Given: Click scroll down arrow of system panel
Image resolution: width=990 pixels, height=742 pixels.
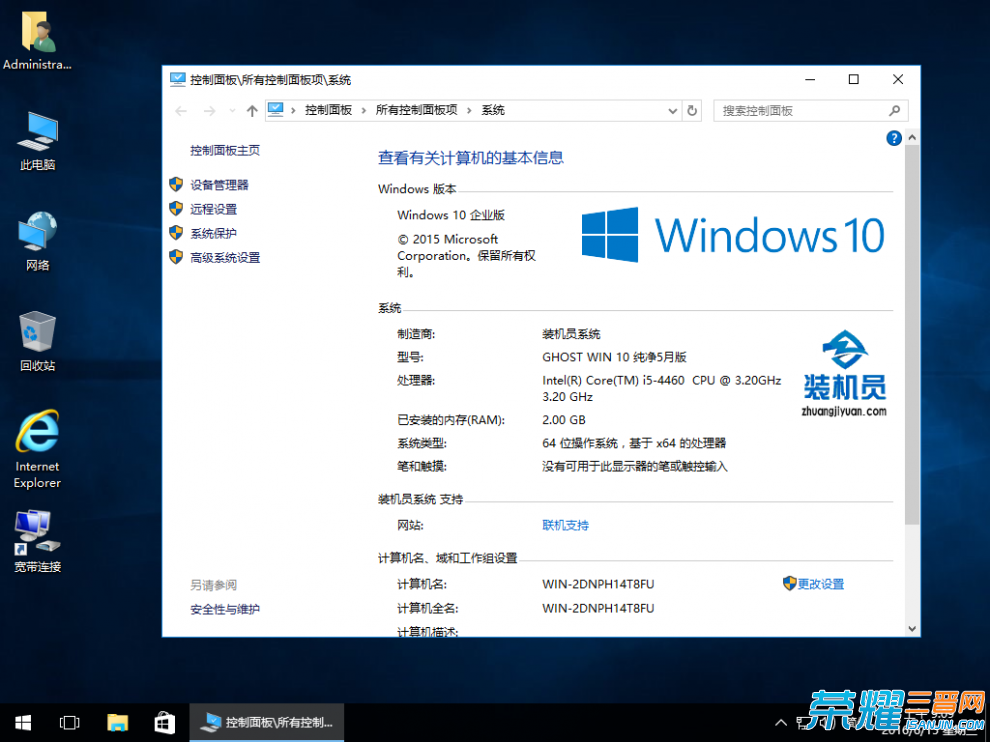Looking at the screenshot, I should [x=912, y=628].
